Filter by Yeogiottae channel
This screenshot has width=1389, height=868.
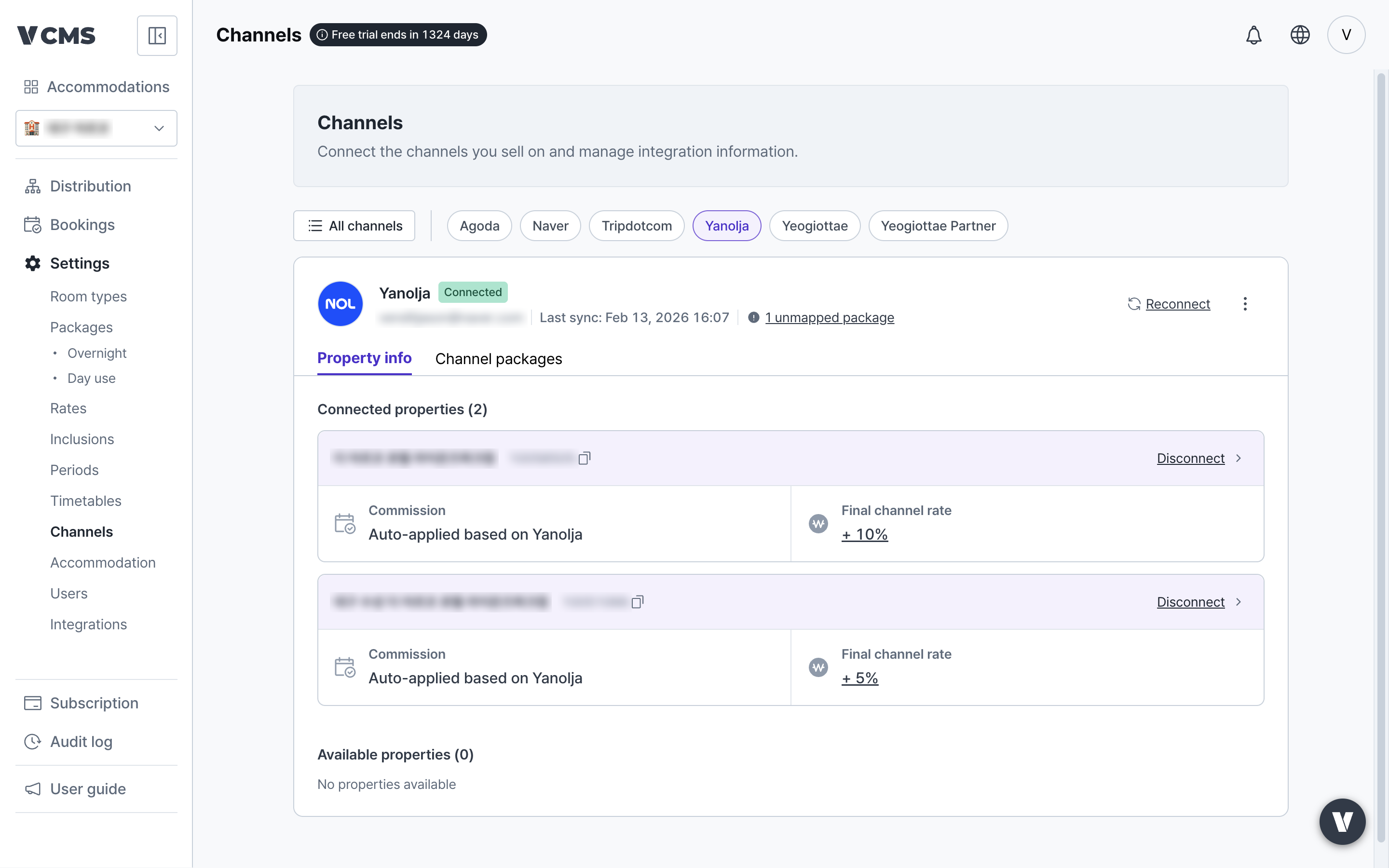coord(815,226)
